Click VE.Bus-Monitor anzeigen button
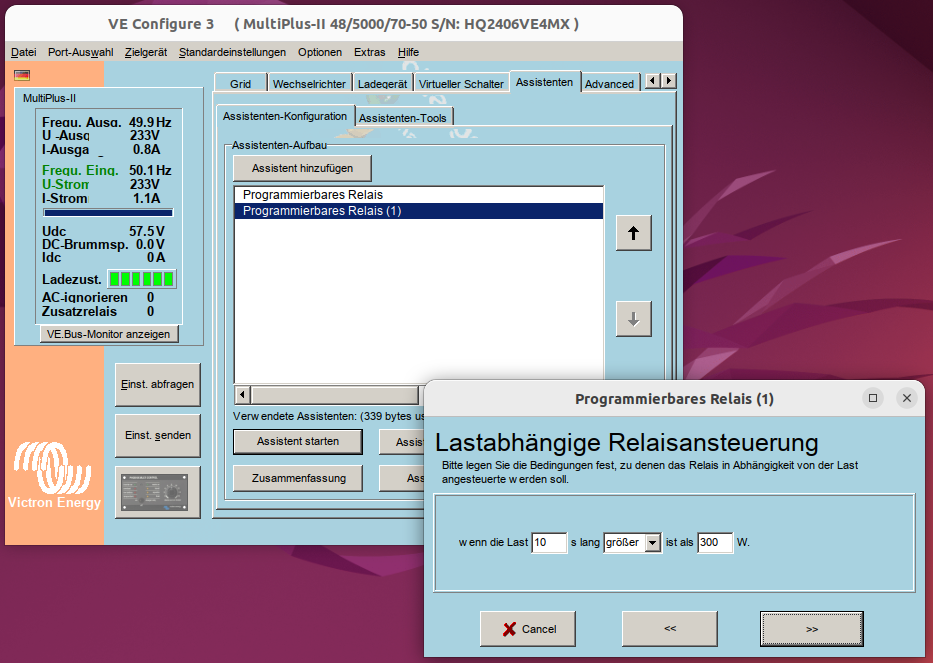Viewport: 933px width, 663px height. click(x=108, y=334)
